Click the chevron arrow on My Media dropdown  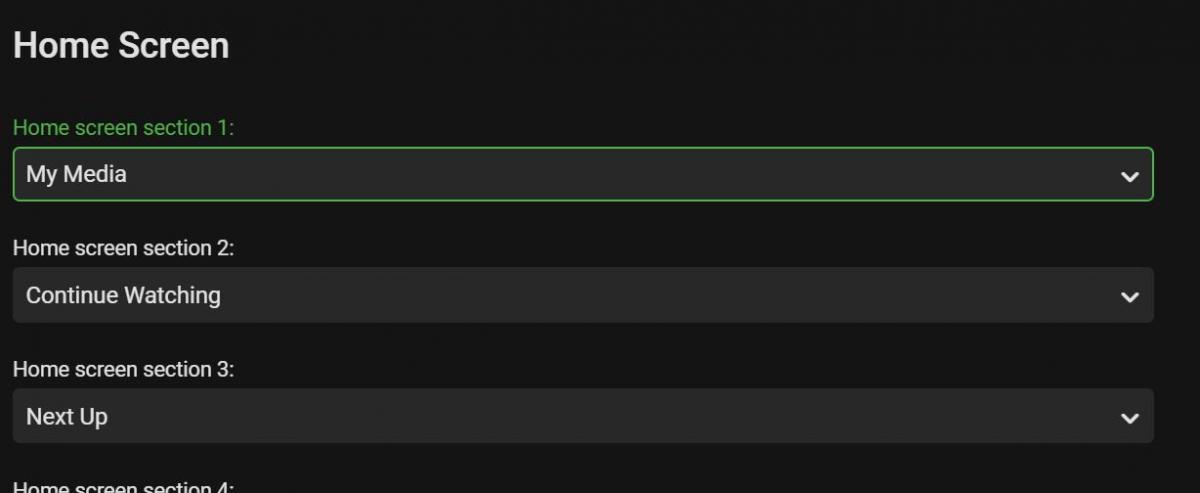click(1129, 176)
